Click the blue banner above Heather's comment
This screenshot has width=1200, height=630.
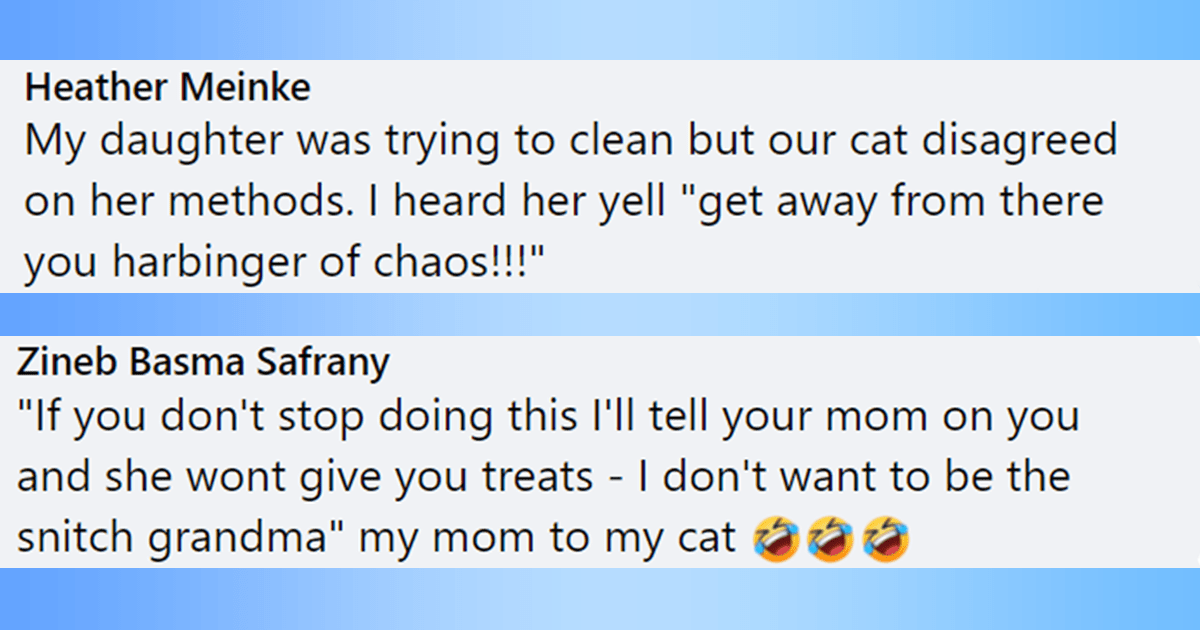[x=600, y=30]
